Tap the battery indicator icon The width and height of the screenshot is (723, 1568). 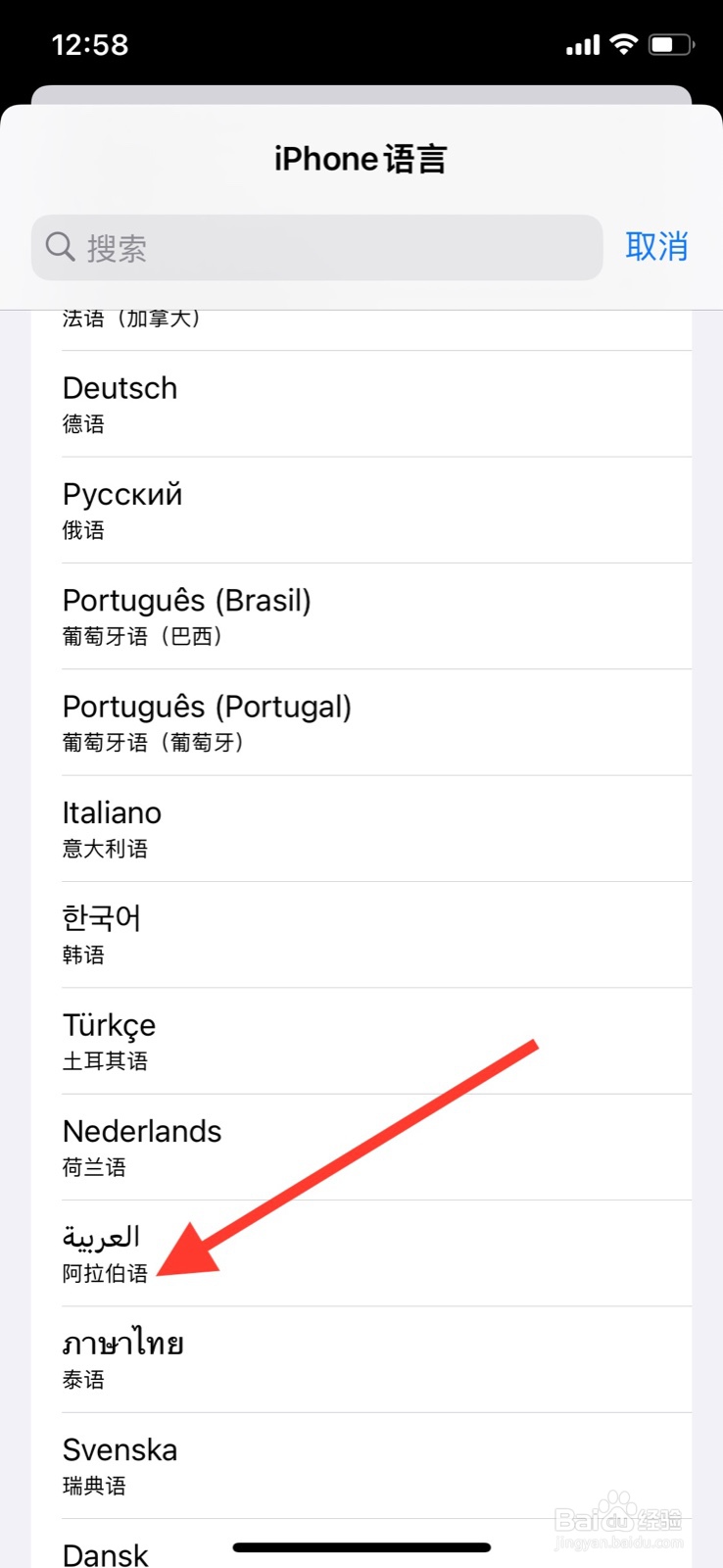[x=672, y=44]
